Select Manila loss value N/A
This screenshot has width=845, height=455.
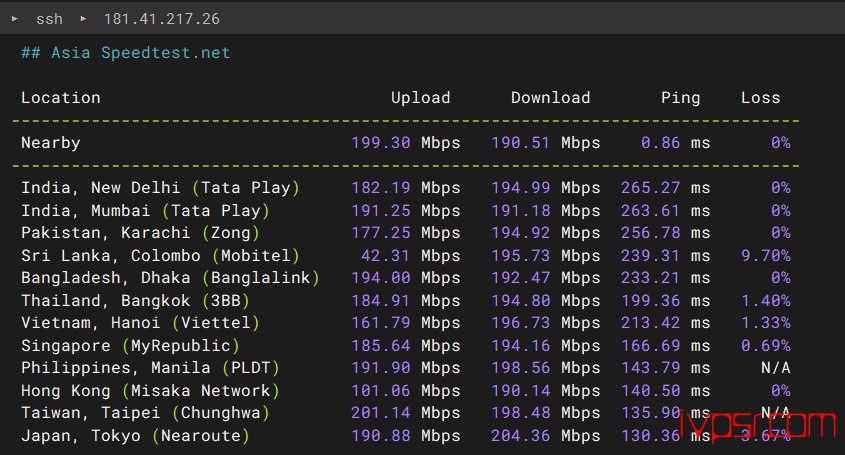click(x=775, y=368)
